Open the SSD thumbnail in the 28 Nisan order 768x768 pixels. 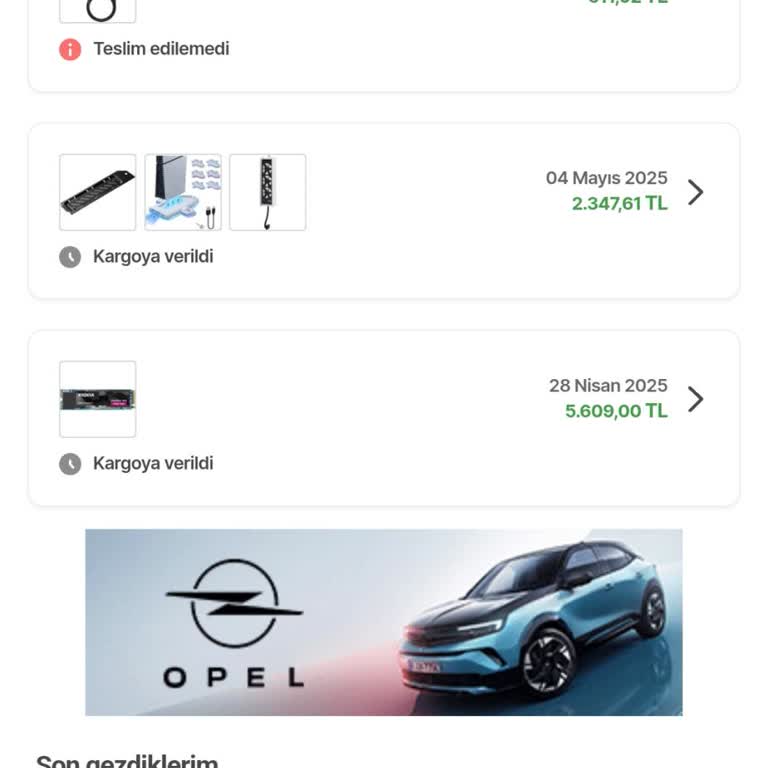point(98,400)
